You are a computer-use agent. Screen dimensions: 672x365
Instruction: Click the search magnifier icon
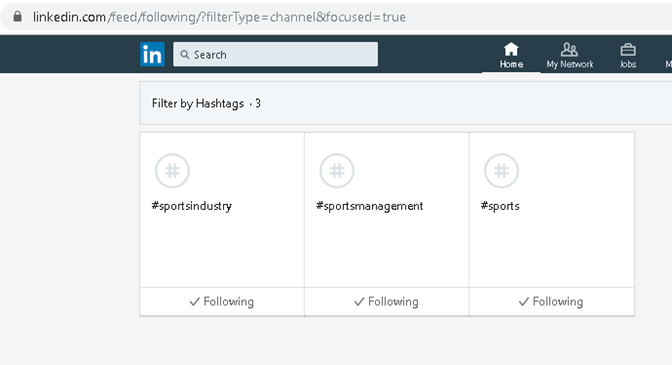tap(185, 54)
